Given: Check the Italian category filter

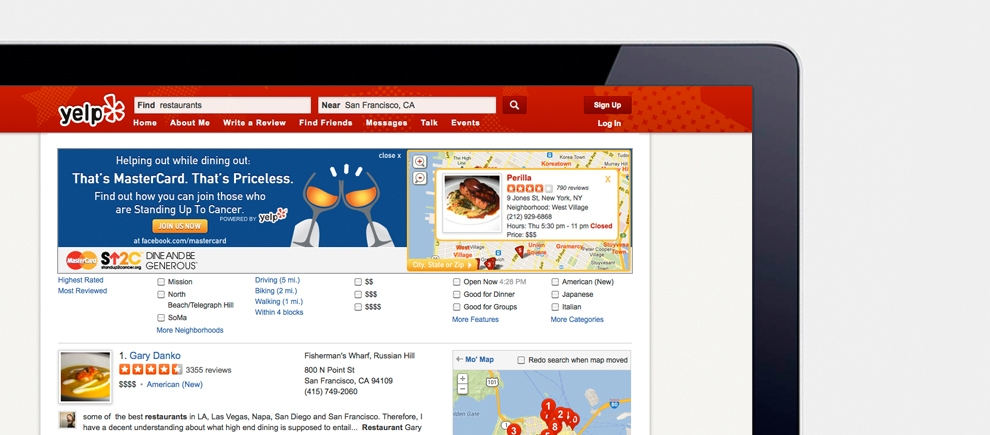Looking at the screenshot, I should click(555, 307).
